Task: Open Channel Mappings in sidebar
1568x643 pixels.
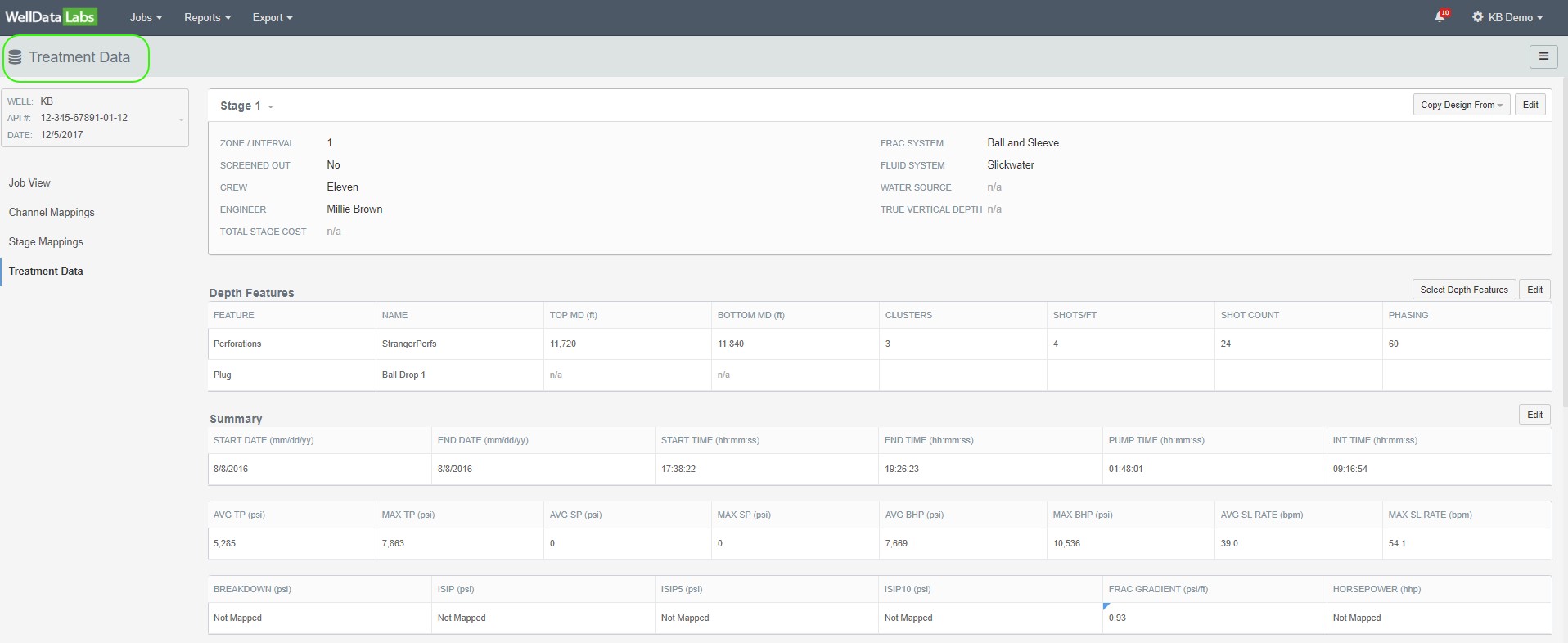Action: click(52, 213)
